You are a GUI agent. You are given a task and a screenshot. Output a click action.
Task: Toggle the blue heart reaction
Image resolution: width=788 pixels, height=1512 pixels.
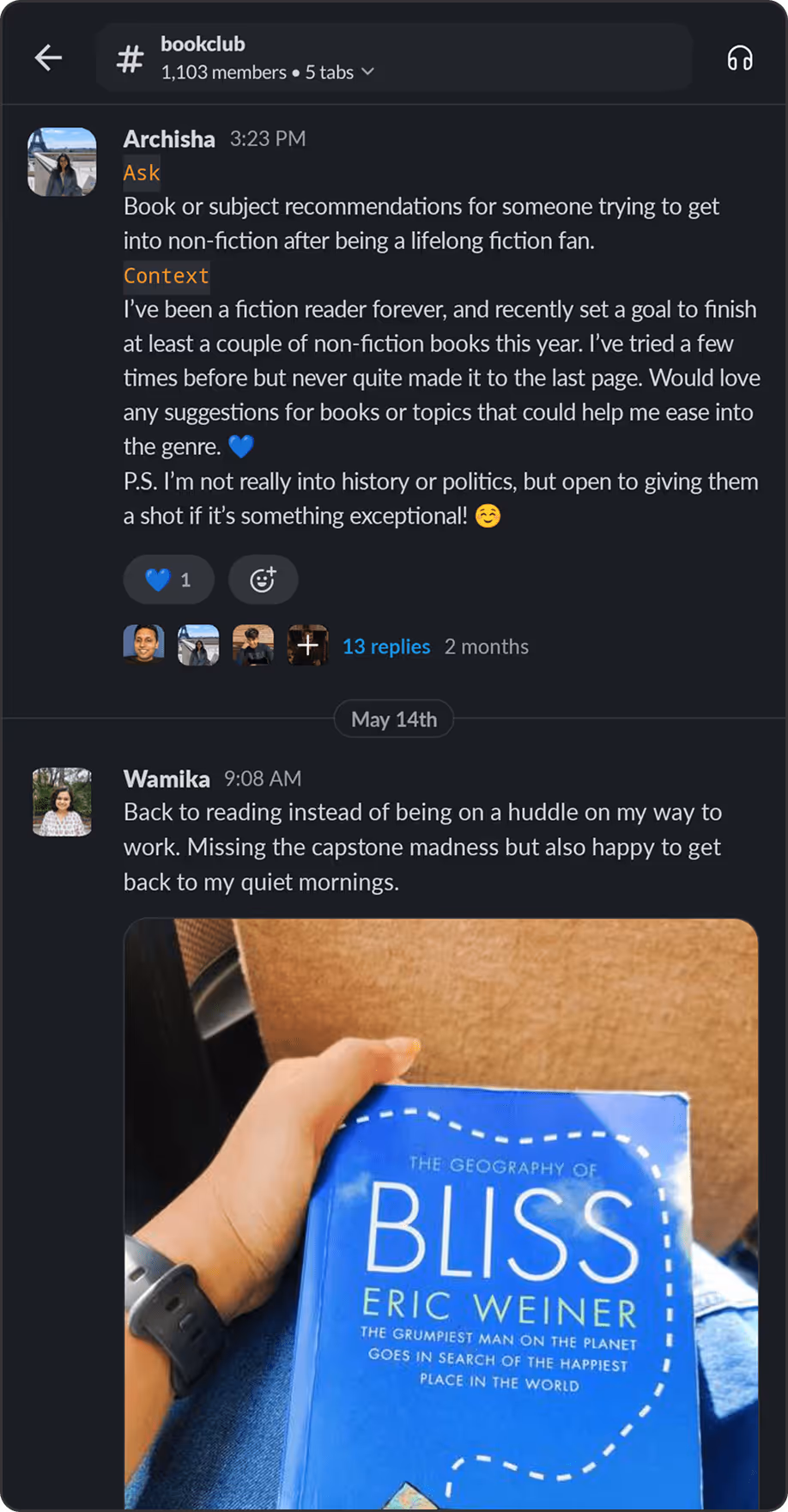tap(168, 580)
